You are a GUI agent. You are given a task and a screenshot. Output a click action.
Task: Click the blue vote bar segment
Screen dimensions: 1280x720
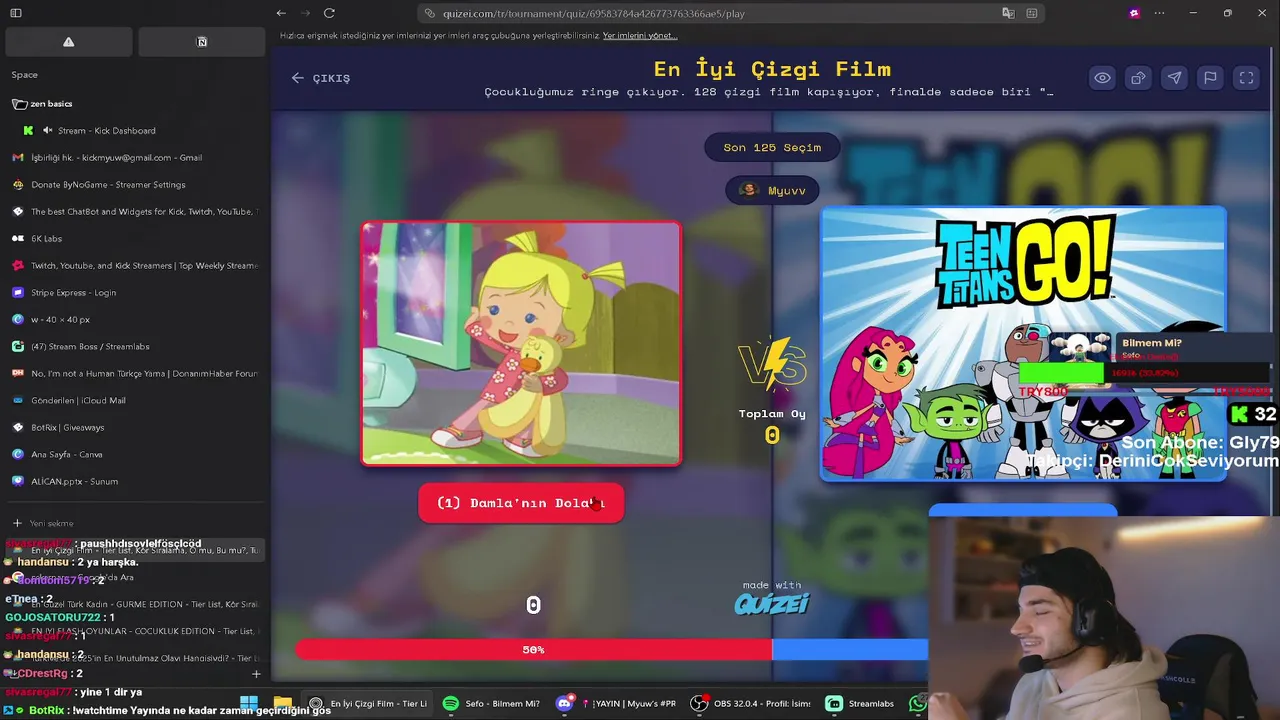(x=850, y=650)
